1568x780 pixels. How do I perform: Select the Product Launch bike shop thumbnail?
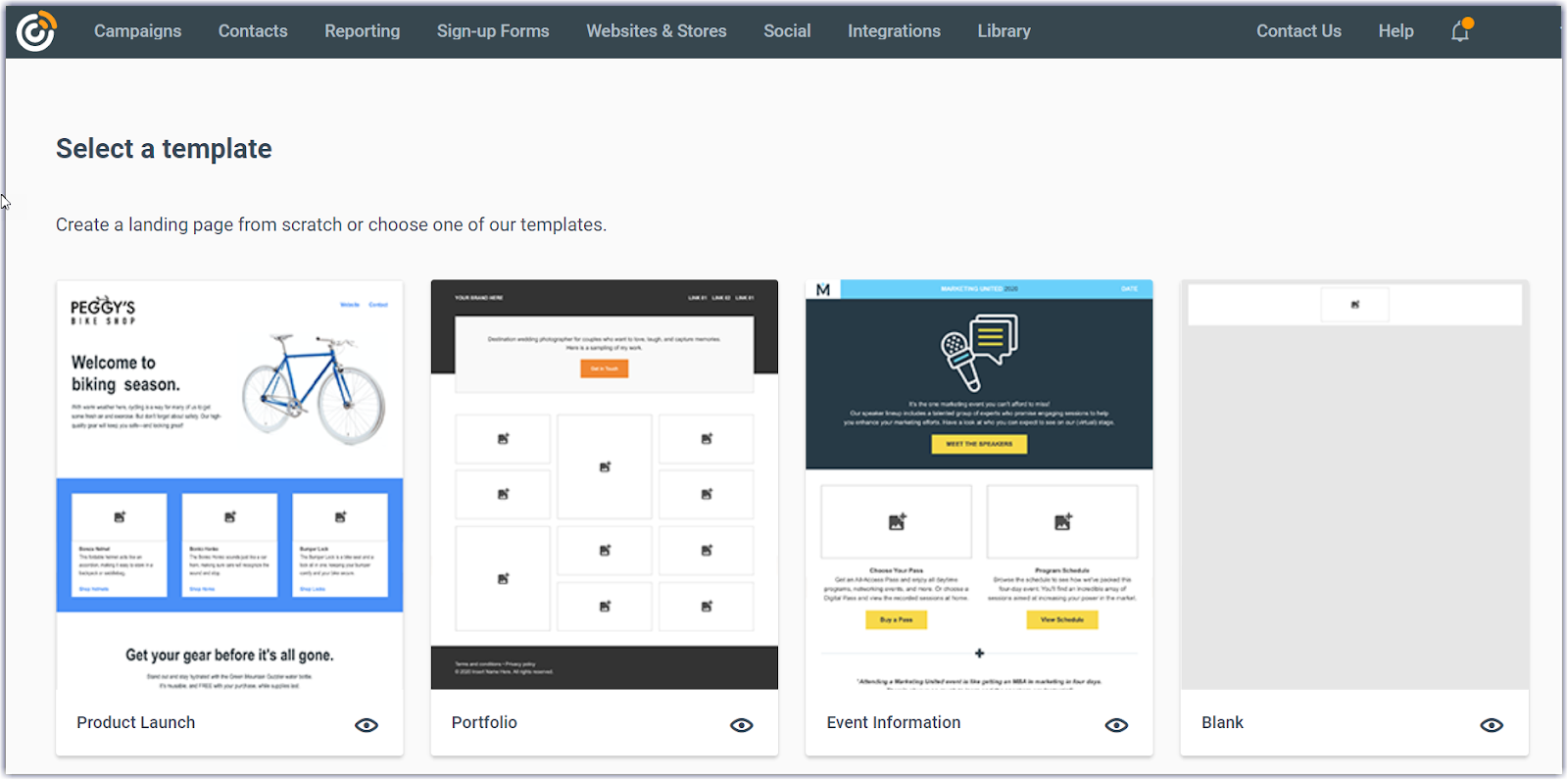click(x=229, y=485)
